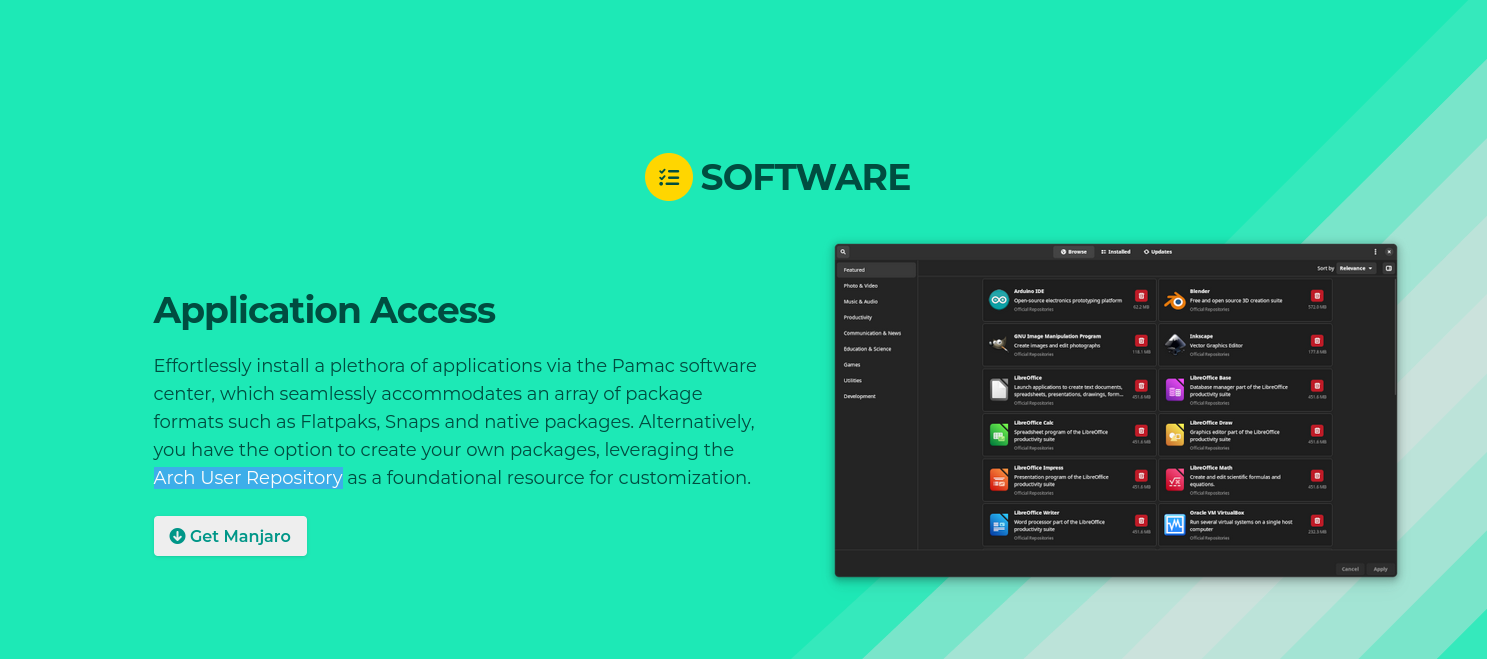This screenshot has width=1487, height=659.
Task: Click the view toggle icon beside Relevance dropdown
Action: pos(1388,268)
